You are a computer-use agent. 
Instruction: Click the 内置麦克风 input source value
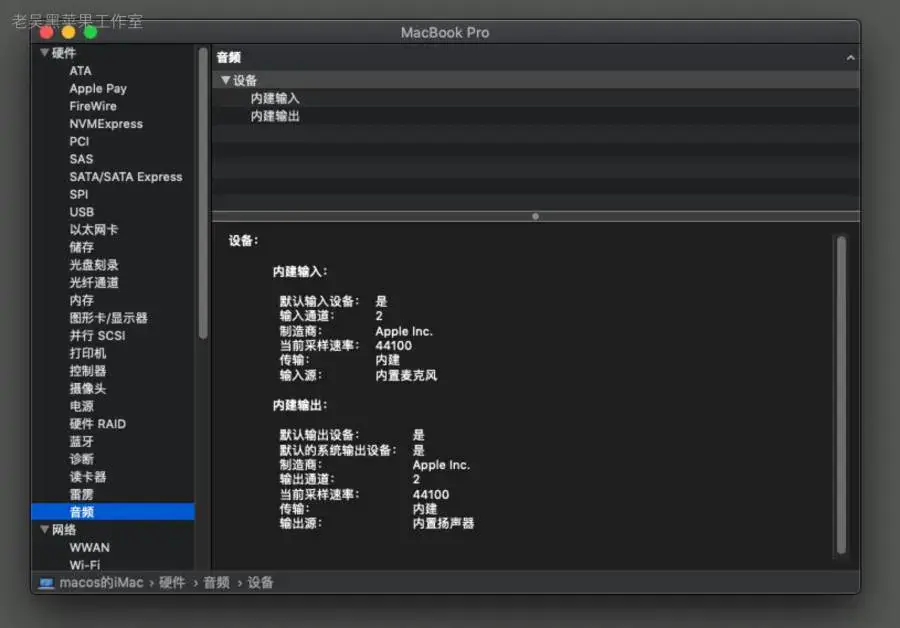[x=406, y=375]
